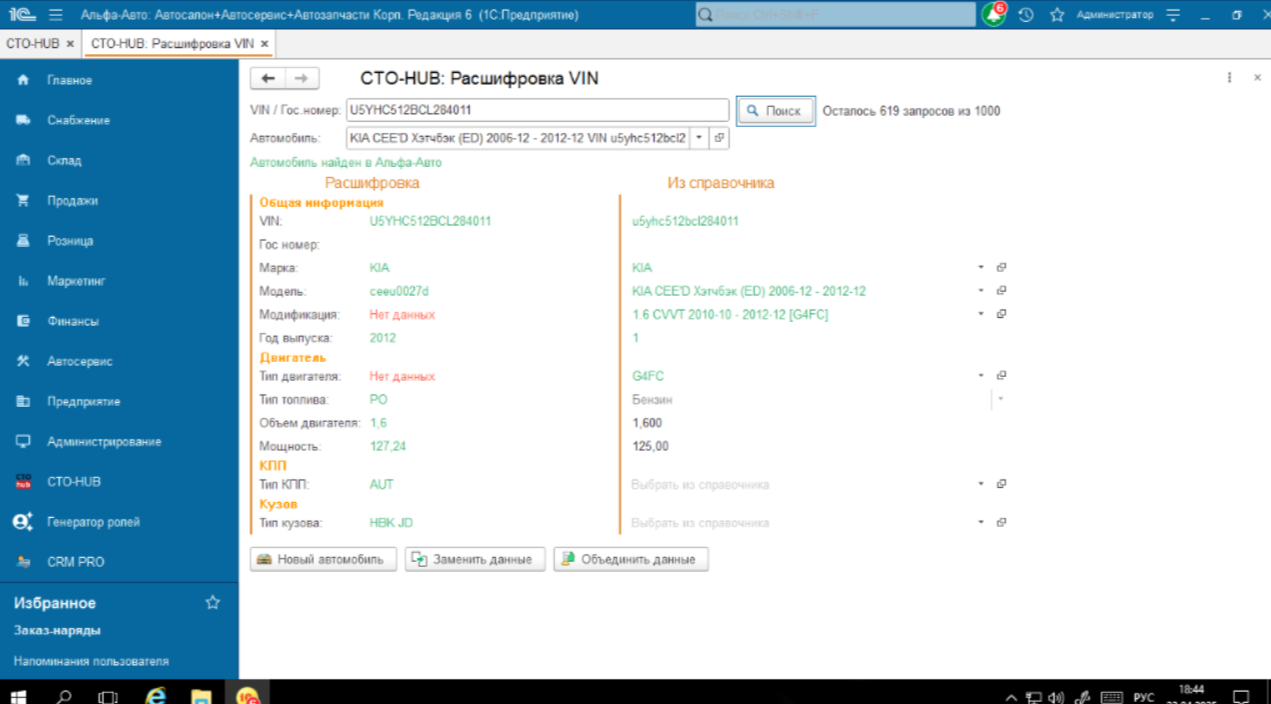
Task: Click the Автомобиль field with KIA CEE'D
Action: [x=517, y=138]
